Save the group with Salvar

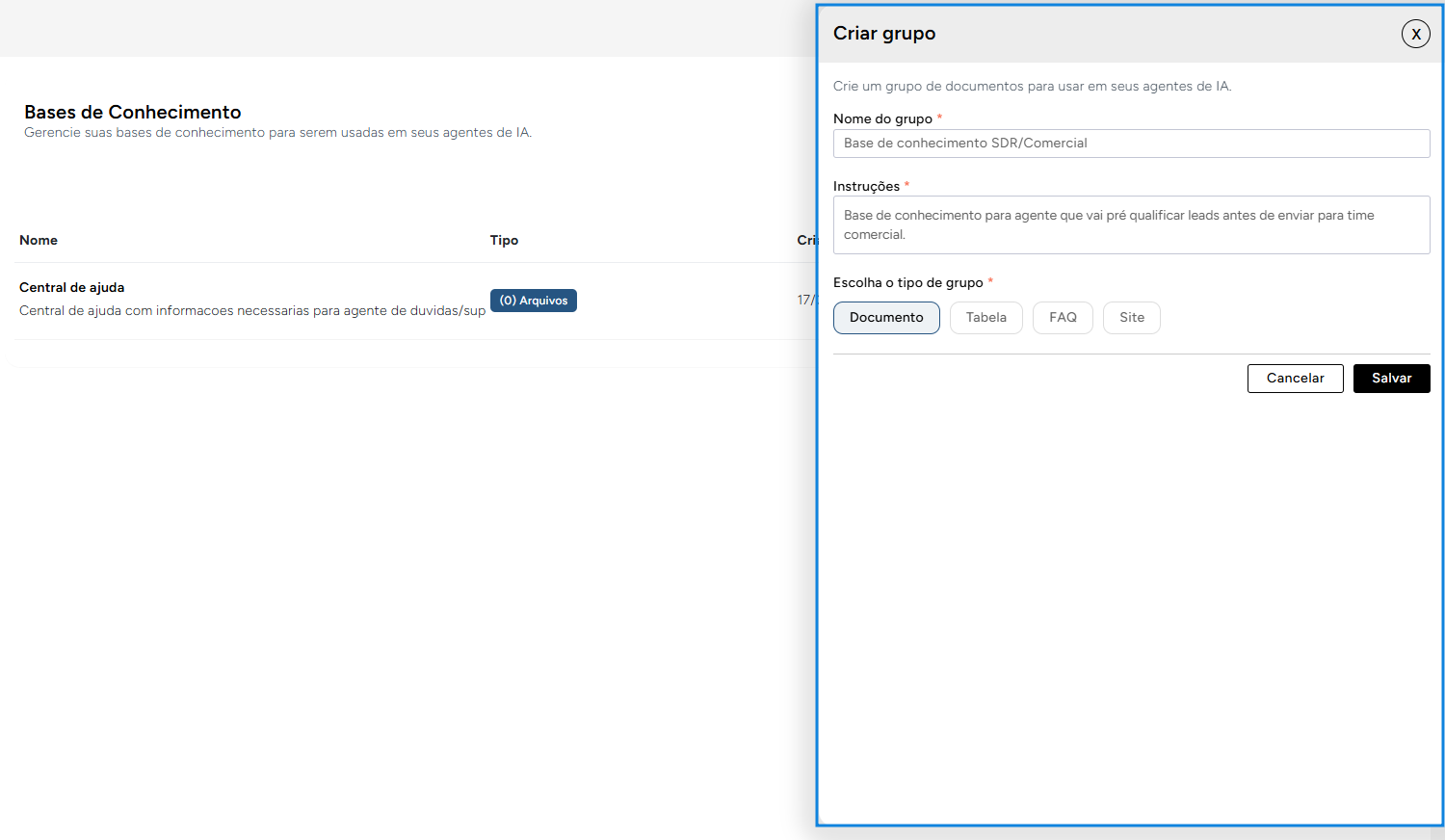1391,379
